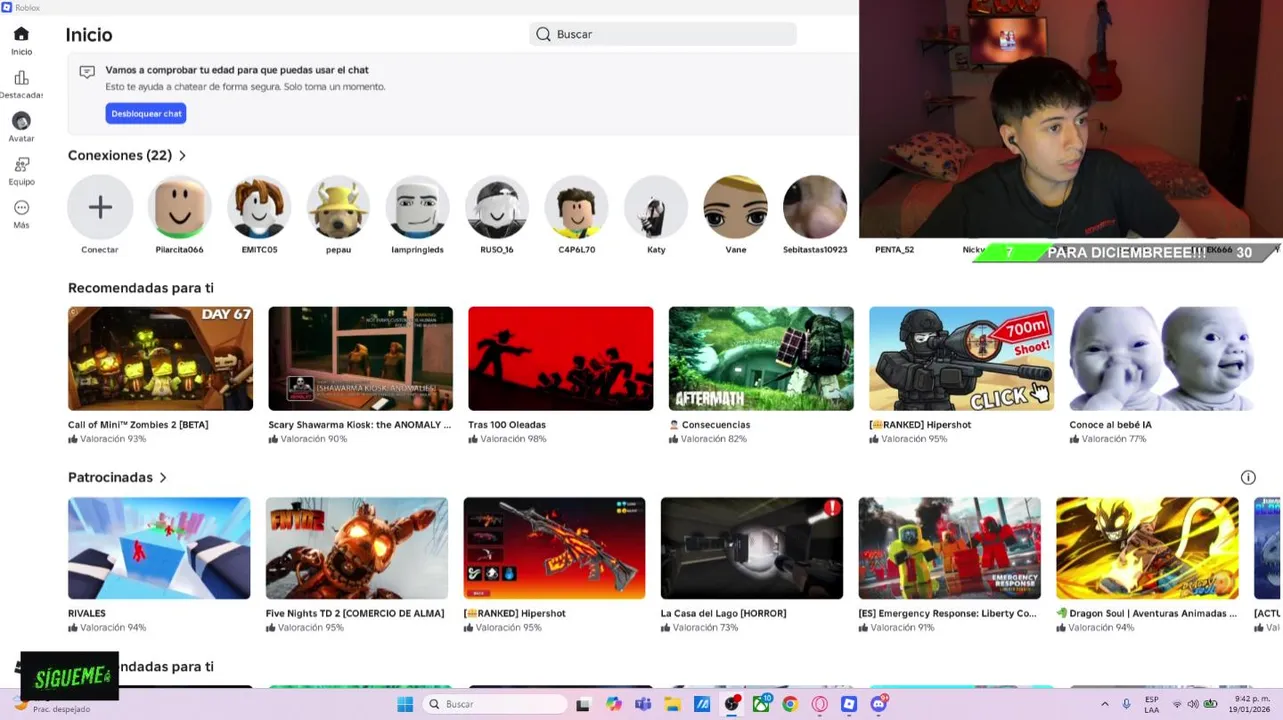Open Vane connection avatar
This screenshot has height=720, width=1283.
[735, 207]
